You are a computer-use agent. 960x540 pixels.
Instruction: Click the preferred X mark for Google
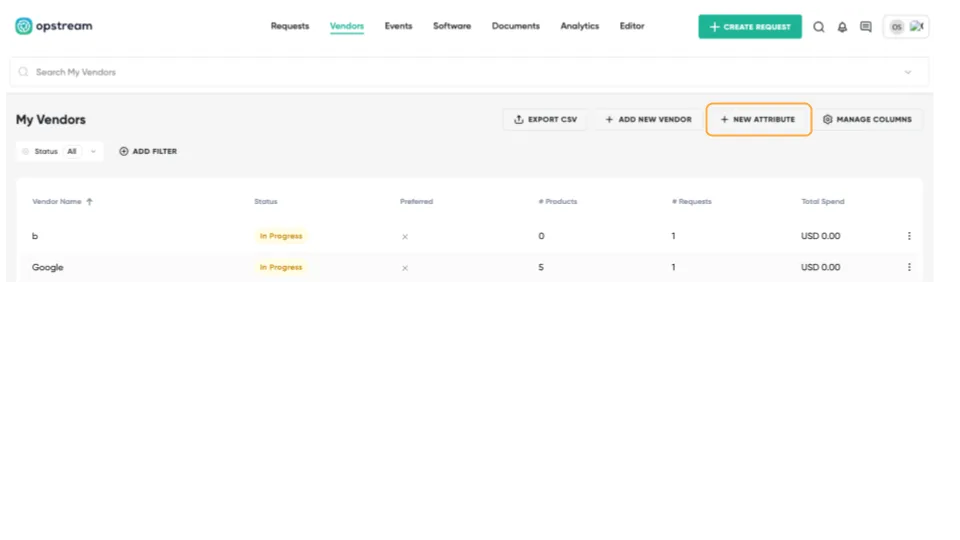point(405,268)
